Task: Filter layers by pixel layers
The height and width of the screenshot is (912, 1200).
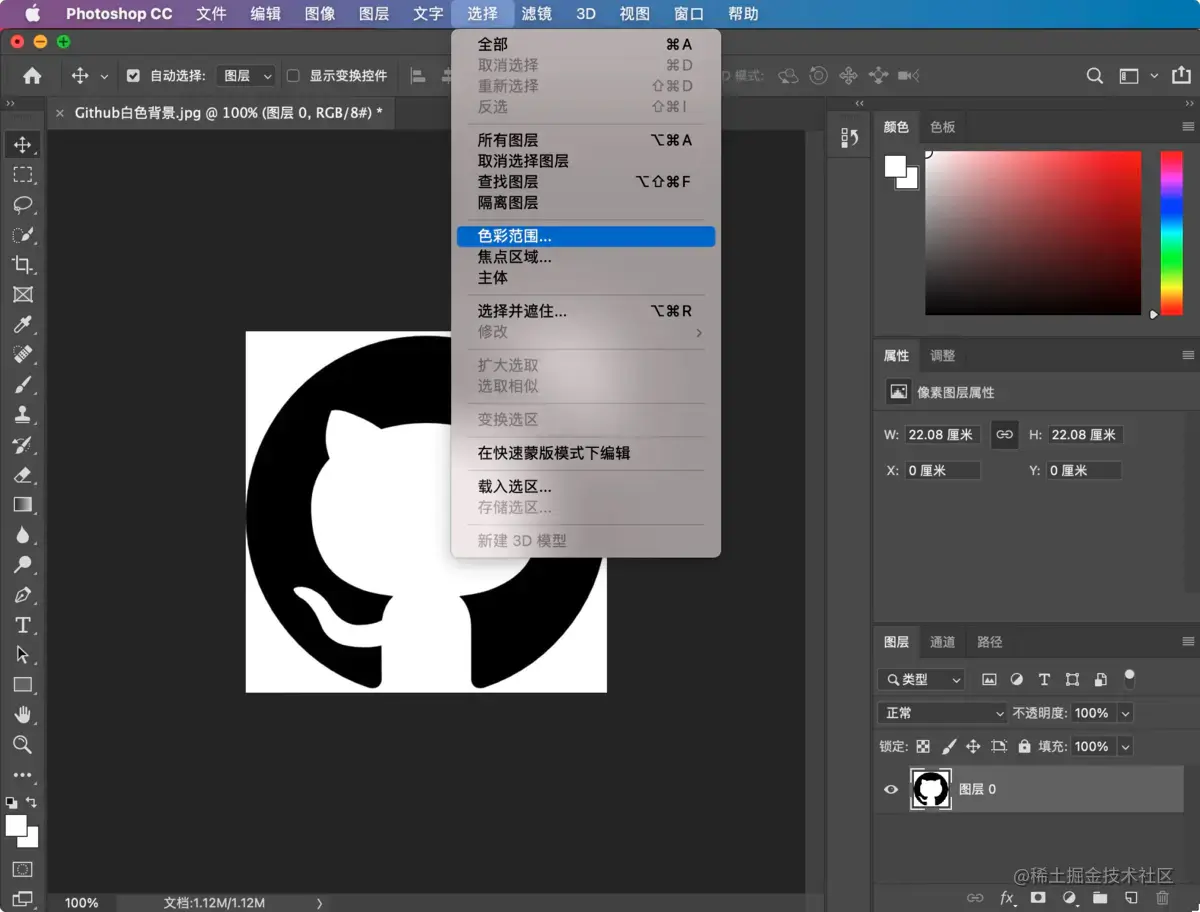Action: coord(989,680)
